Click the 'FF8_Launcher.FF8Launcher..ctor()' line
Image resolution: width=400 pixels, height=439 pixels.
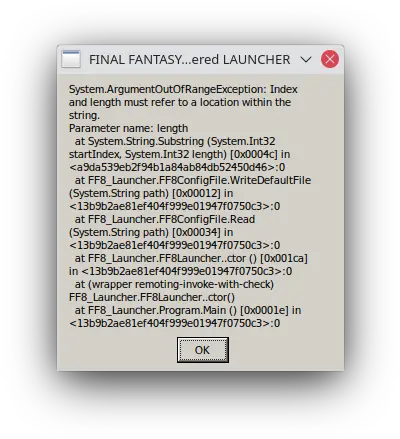[x=152, y=297]
